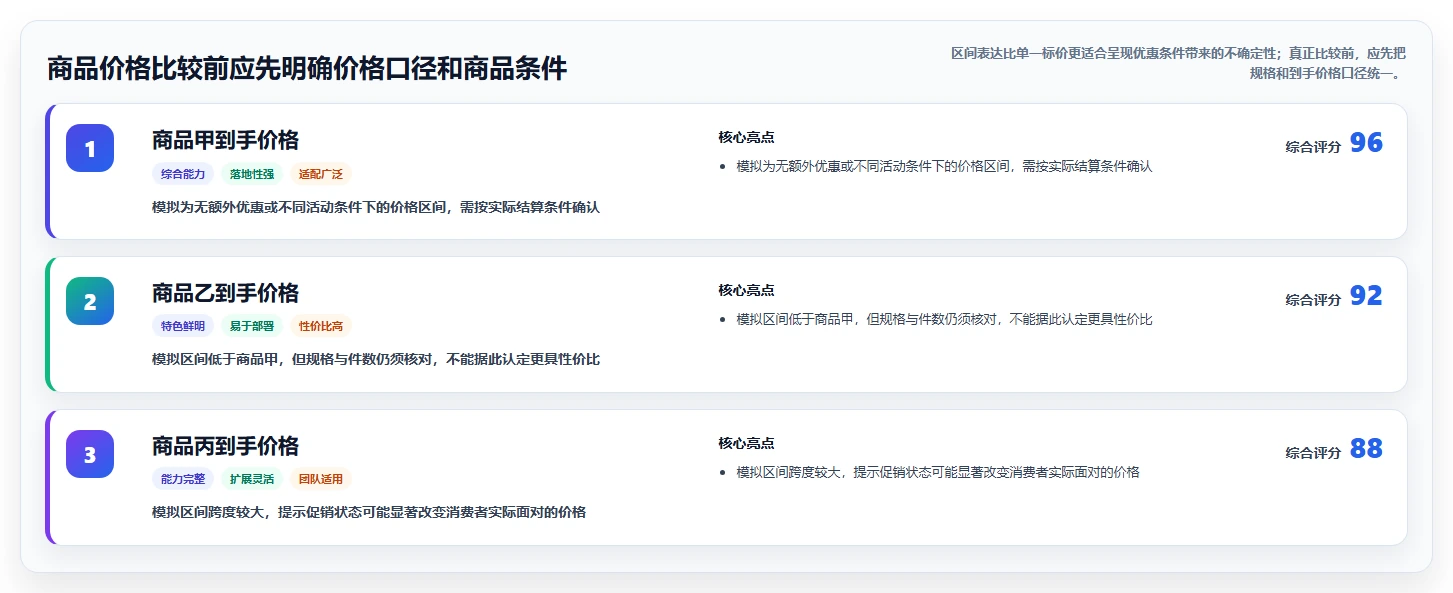The height and width of the screenshot is (593, 1453).
Task: Click the rank 2 number badge
Action: coord(90,301)
